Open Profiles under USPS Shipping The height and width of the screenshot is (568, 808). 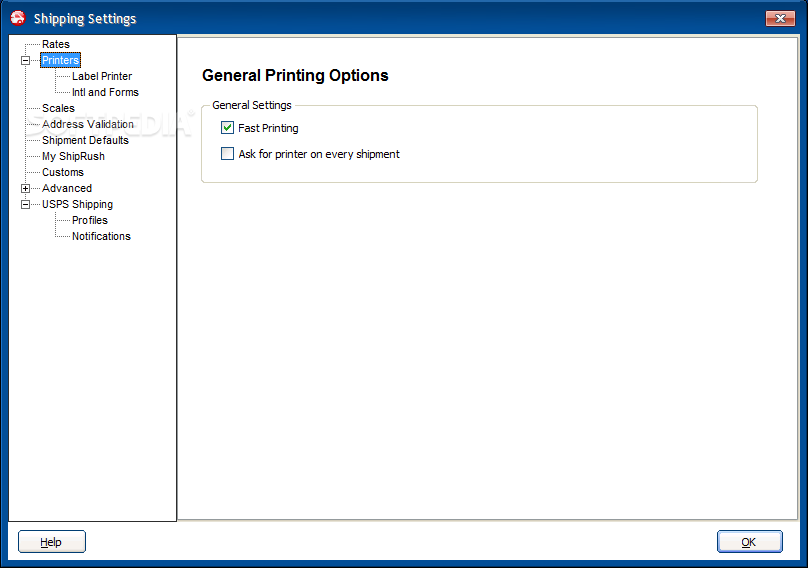(x=90, y=220)
